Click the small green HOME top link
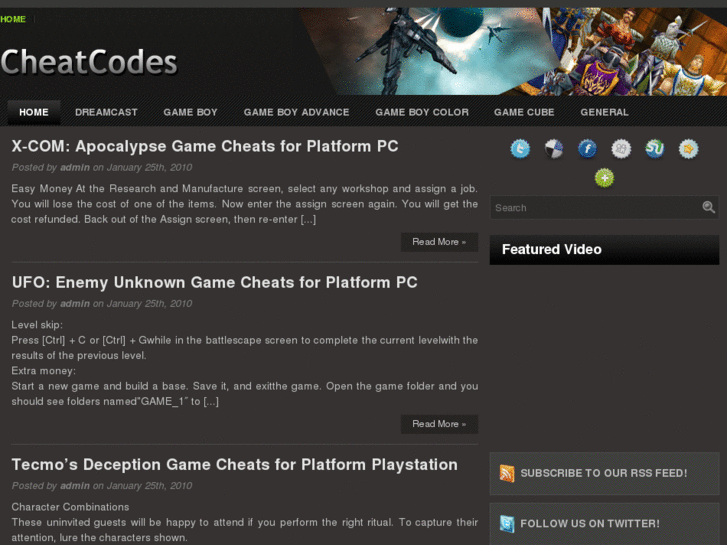727x545 pixels. pyautogui.click(x=13, y=19)
